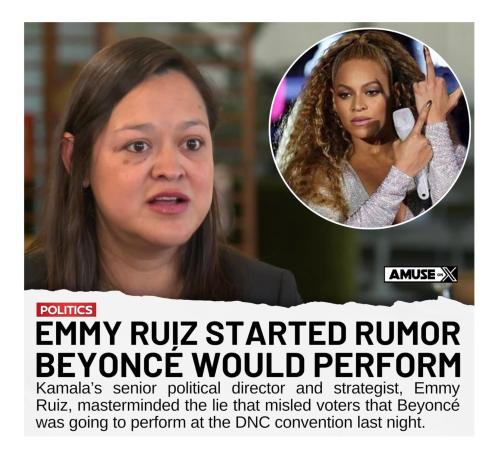The width and height of the screenshot is (500, 460).
Task: Select the word AMUSE in the logo
Action: pyautogui.click(x=412, y=274)
